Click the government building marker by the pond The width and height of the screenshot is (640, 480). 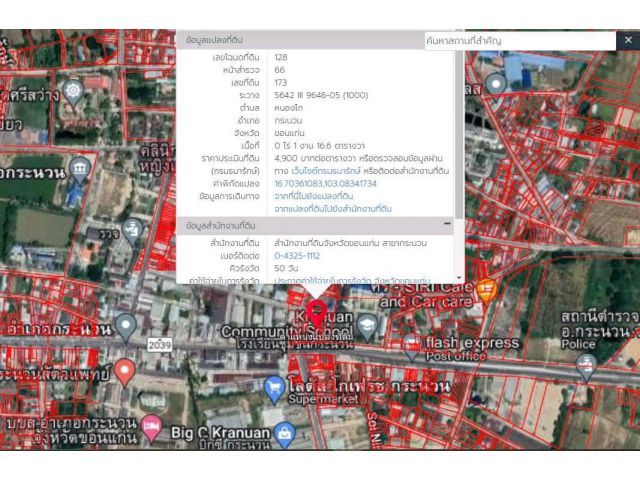click(x=80, y=170)
